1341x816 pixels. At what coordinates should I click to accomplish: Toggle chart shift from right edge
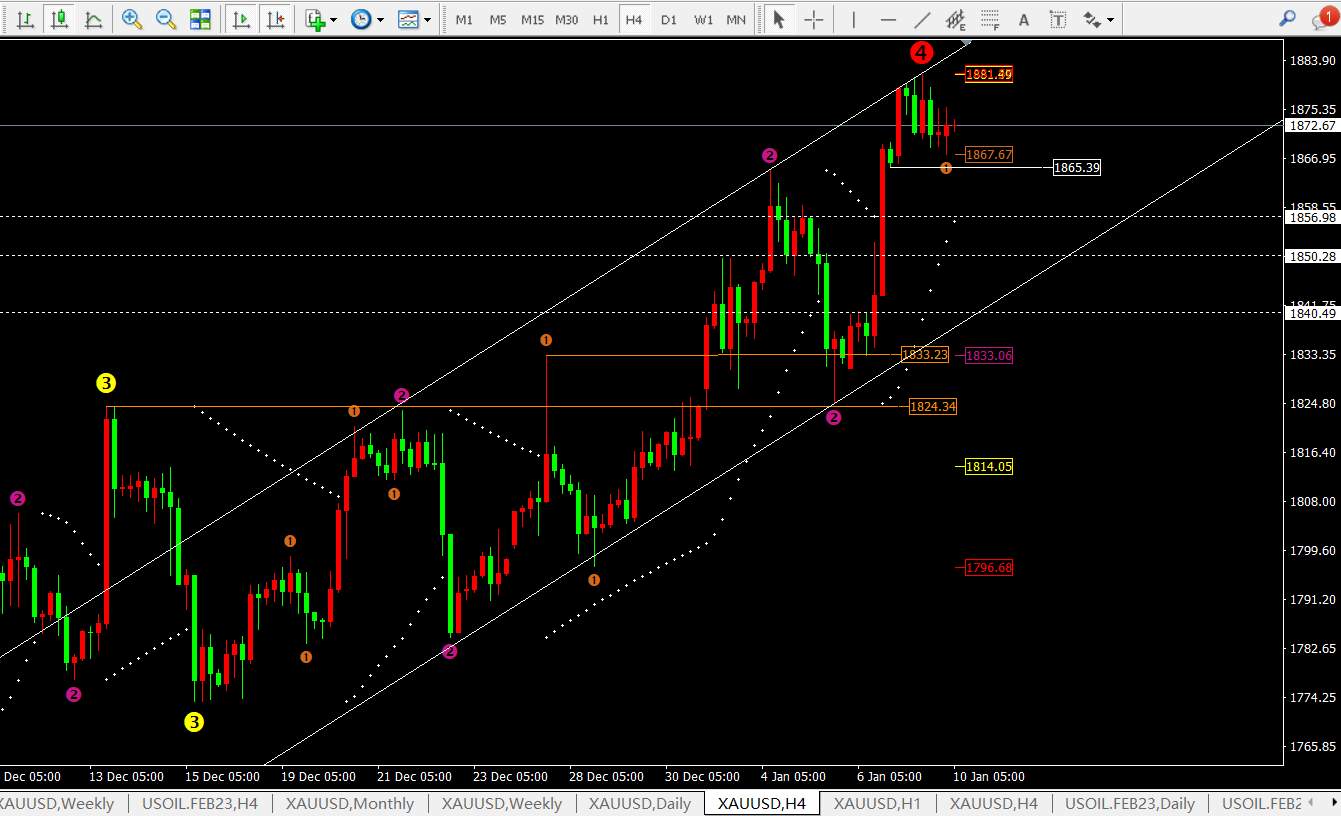(276, 19)
